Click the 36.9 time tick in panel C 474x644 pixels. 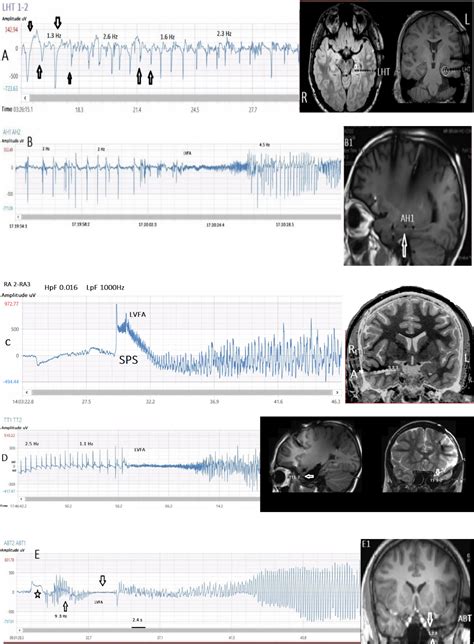click(214, 402)
